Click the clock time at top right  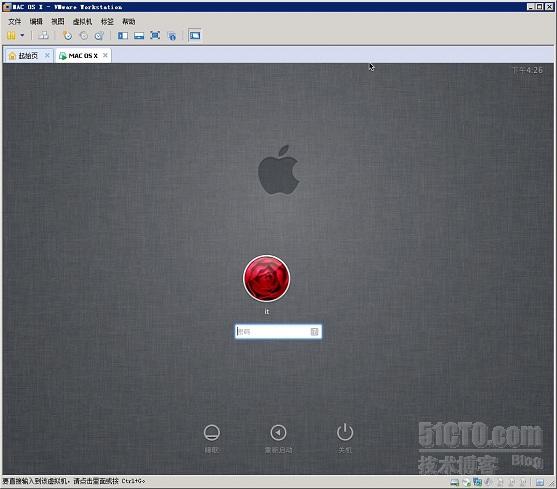pyautogui.click(x=528, y=70)
